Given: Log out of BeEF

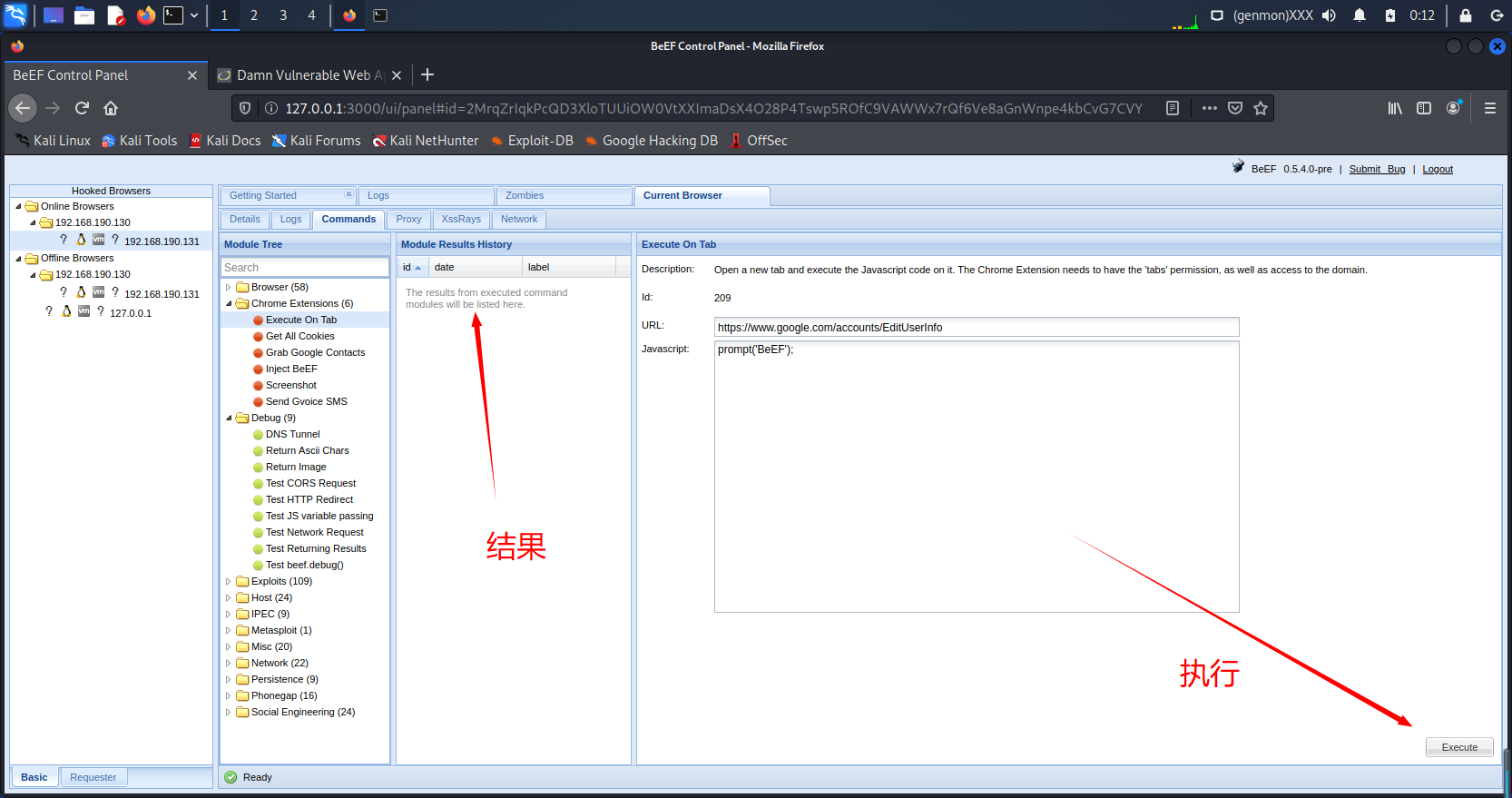Looking at the screenshot, I should coord(1438,169).
